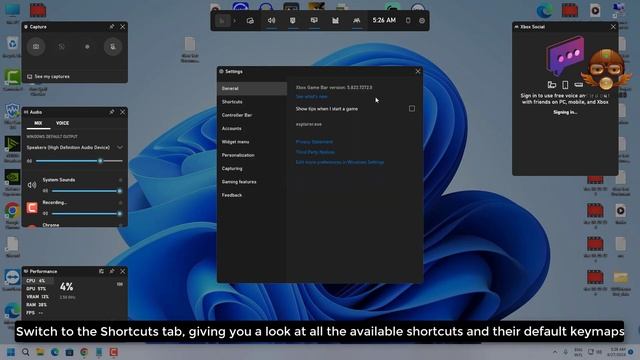Open the Personalization settings tab
640x360 pixels.
tap(252, 155)
